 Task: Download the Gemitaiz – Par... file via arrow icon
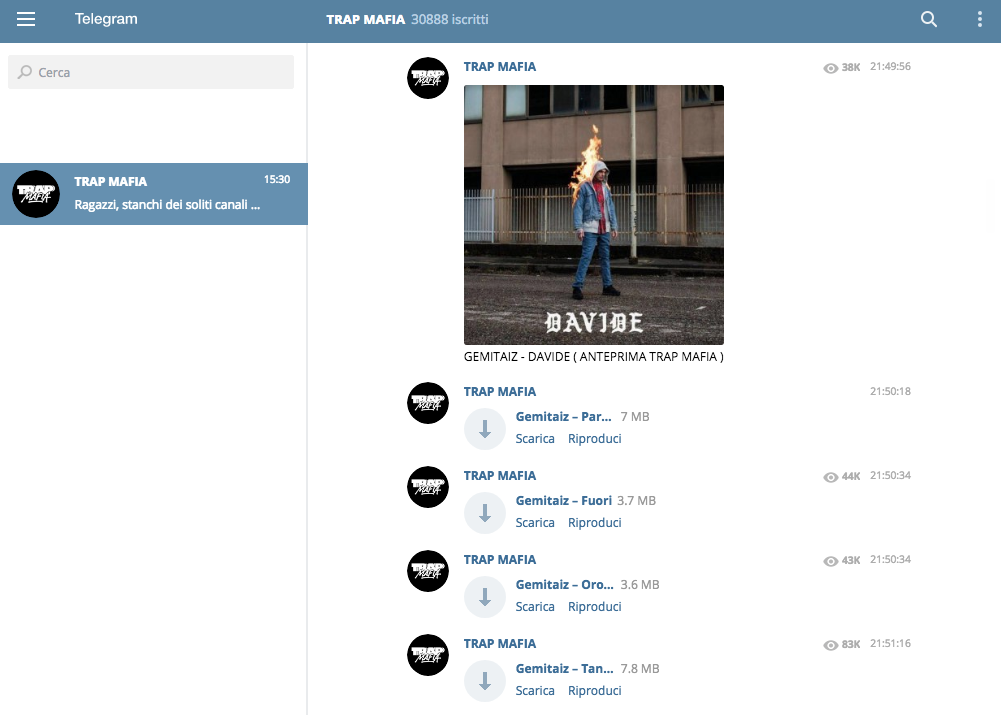coord(485,429)
